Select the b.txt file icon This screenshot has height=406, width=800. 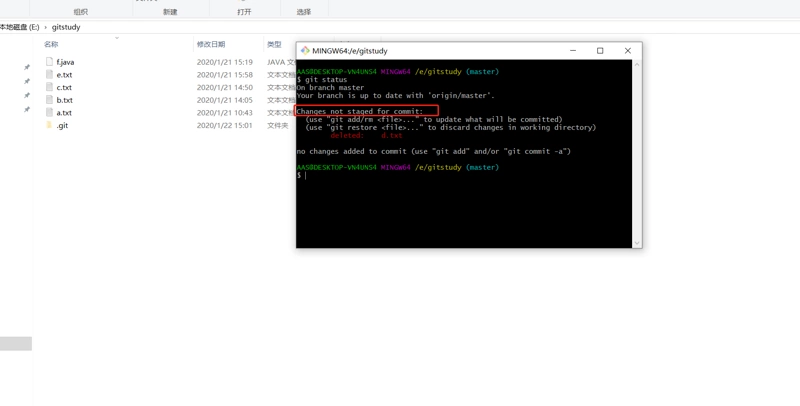coord(49,100)
